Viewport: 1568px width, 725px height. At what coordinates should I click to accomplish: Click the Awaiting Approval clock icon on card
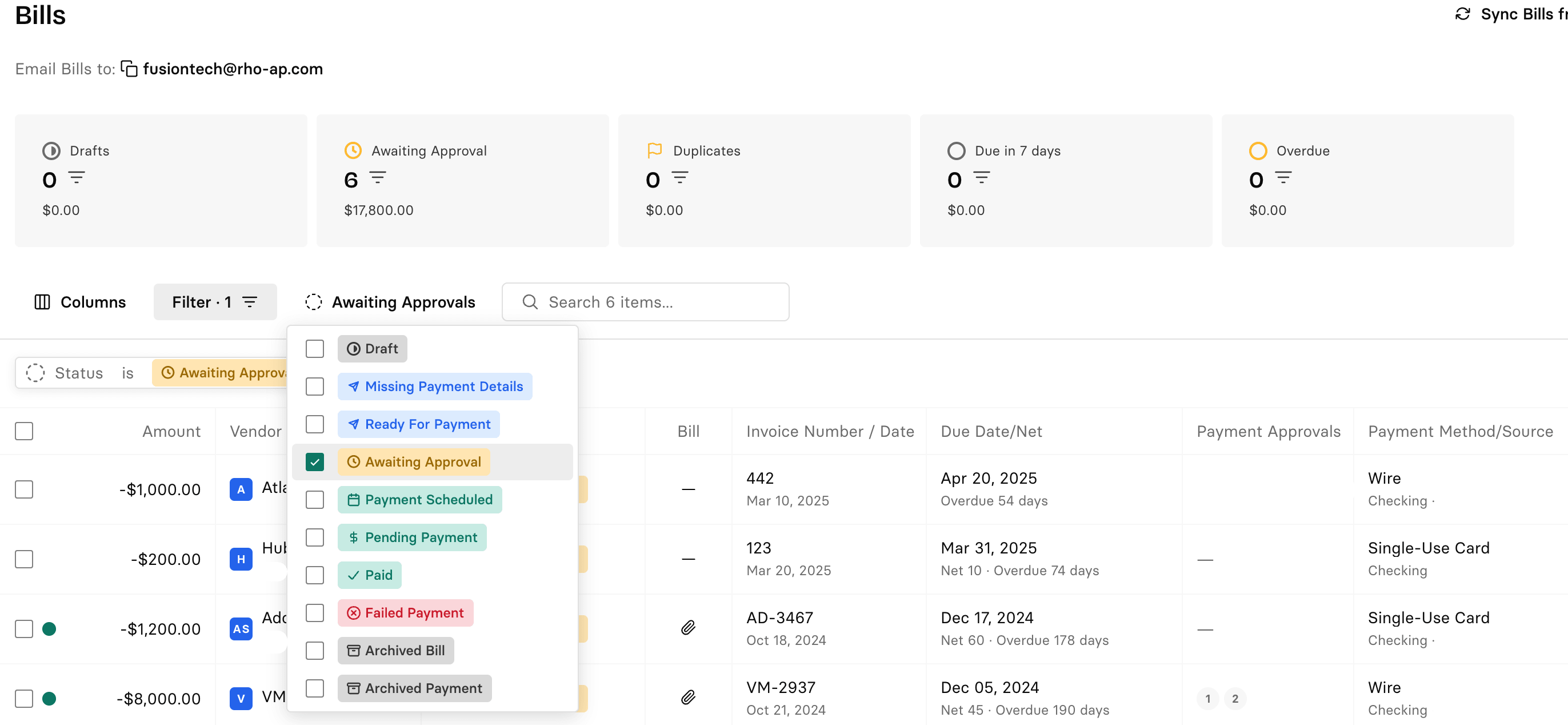coord(353,150)
